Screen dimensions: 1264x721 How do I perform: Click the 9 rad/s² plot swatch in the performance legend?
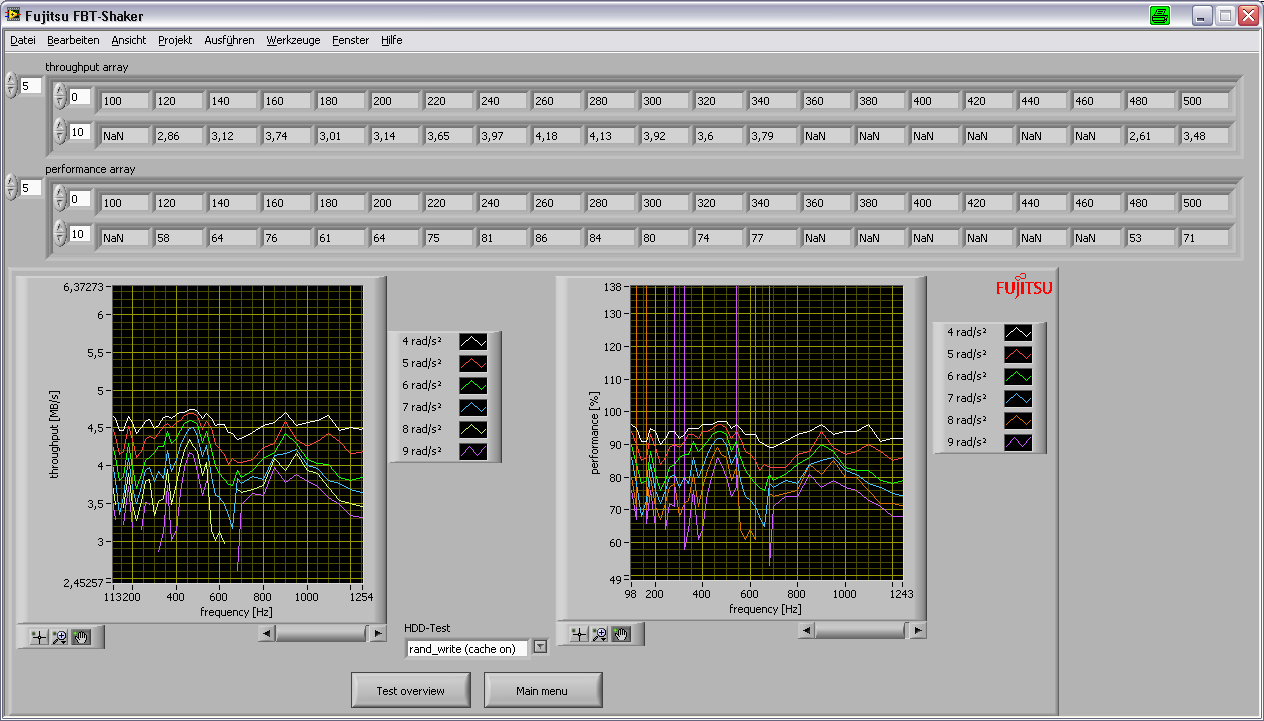pos(1018,442)
